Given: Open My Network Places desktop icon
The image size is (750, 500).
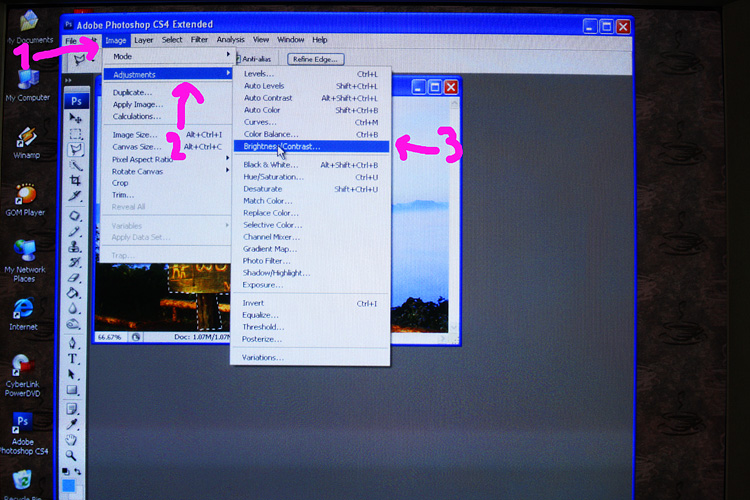Looking at the screenshot, I should tap(24, 261).
